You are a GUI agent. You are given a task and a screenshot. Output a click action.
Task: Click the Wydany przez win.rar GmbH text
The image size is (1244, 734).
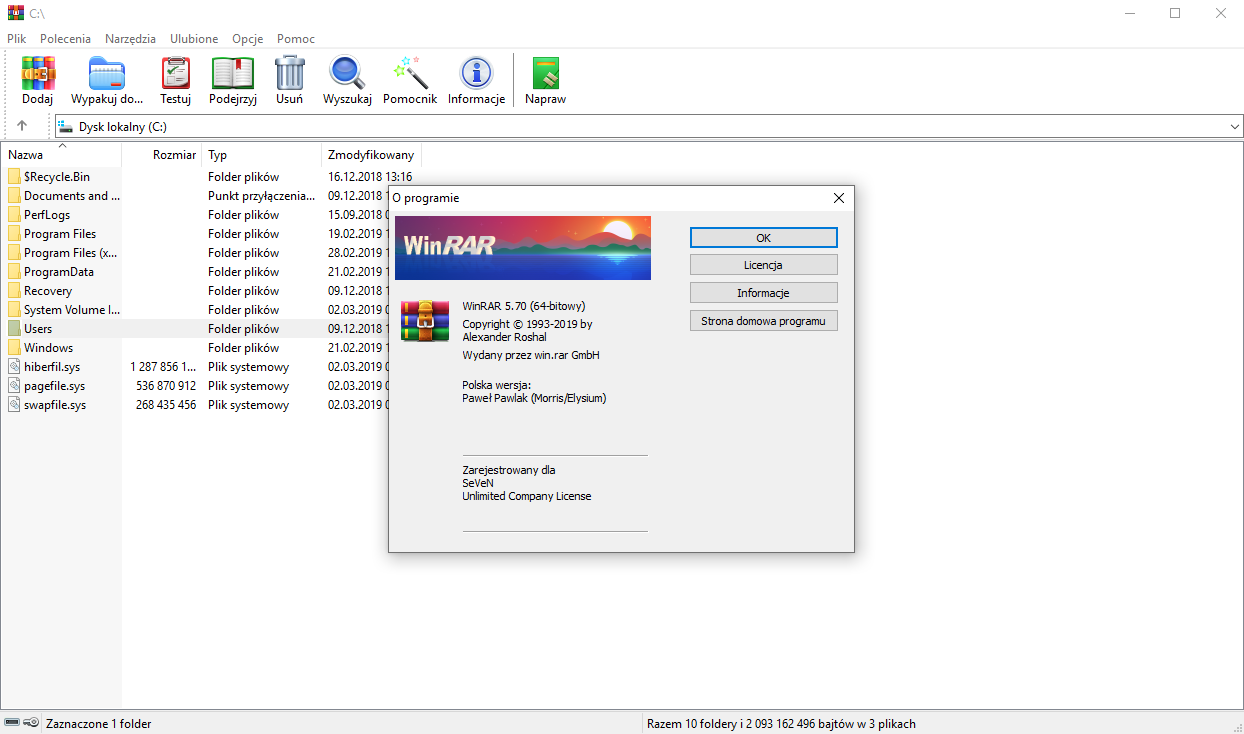[x=531, y=355]
